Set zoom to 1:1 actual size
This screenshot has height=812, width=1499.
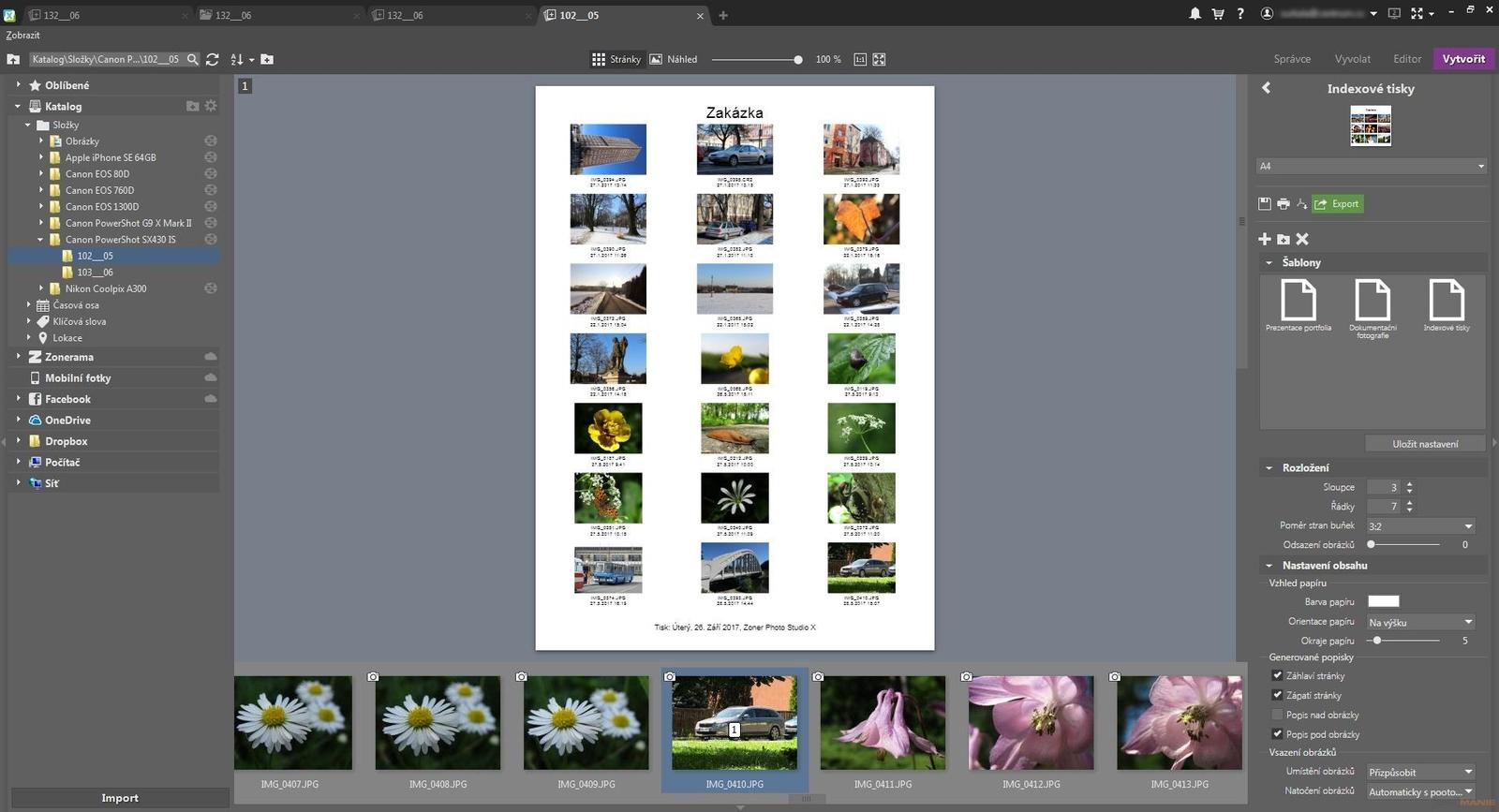coord(860,59)
